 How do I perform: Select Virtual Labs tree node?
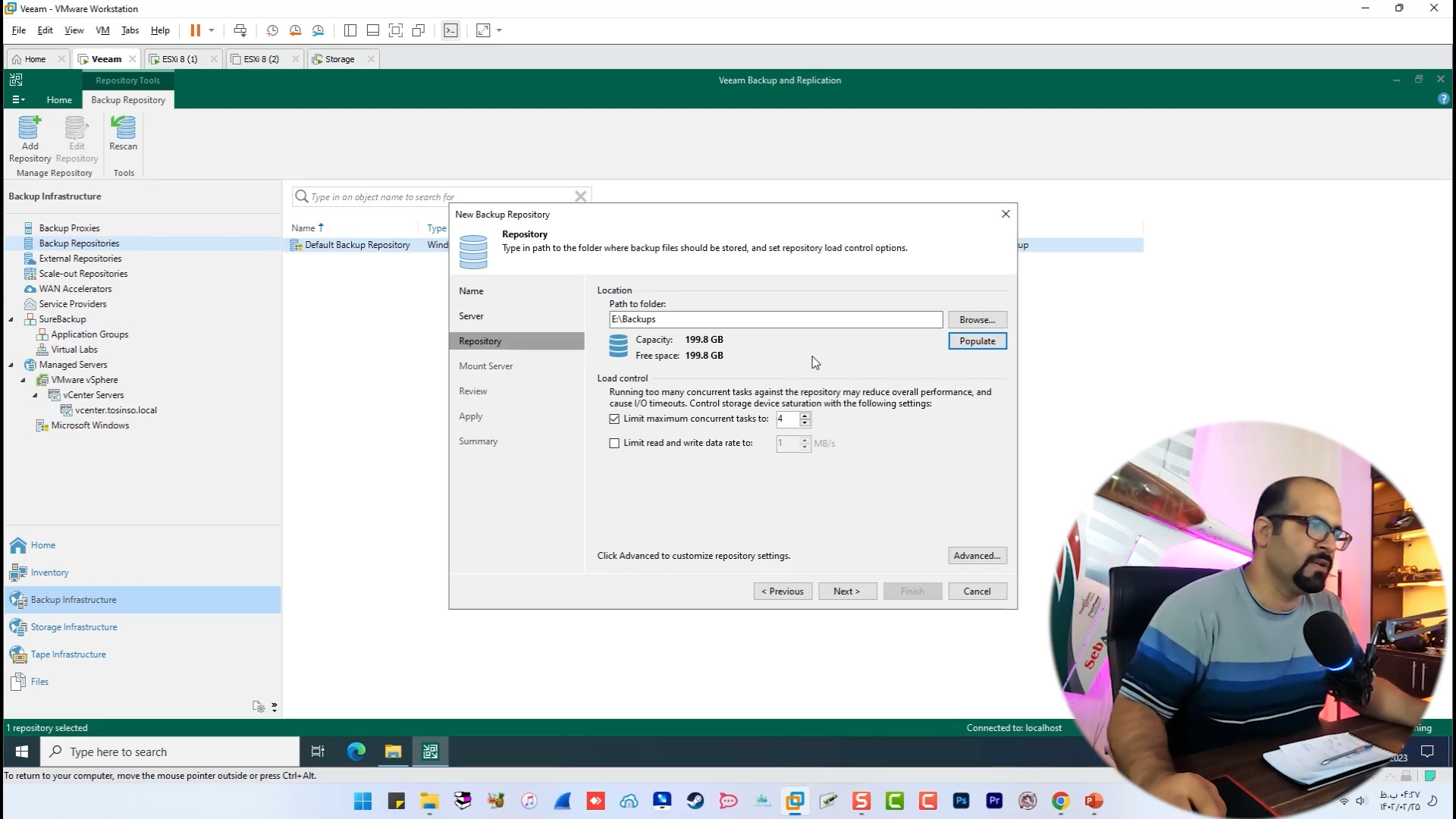[74, 350]
